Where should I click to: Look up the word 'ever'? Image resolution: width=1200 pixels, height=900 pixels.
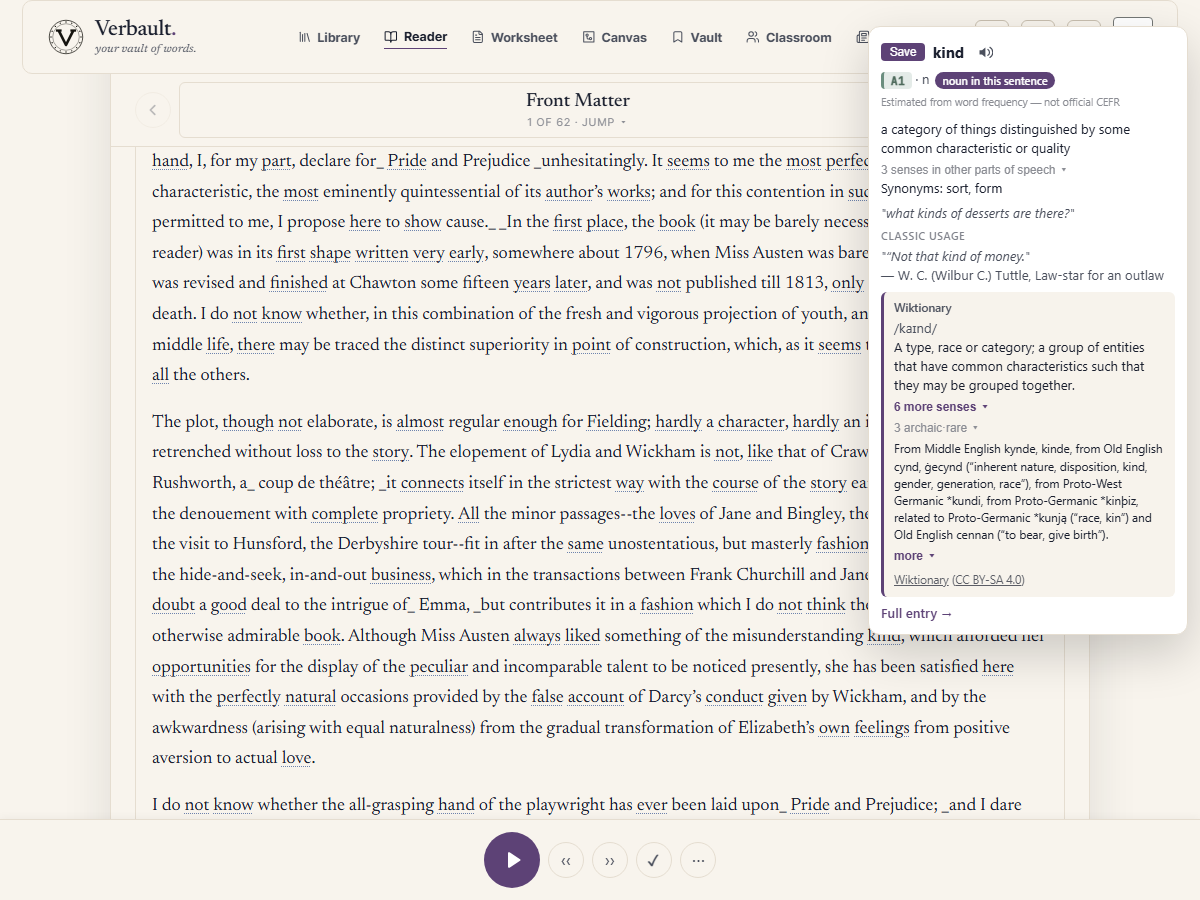tap(652, 804)
